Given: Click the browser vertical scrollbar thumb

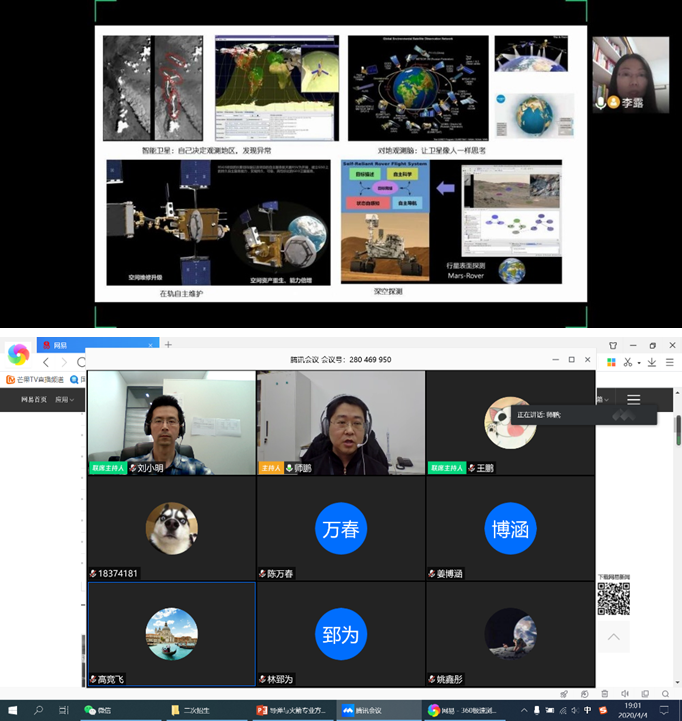Looking at the screenshot, I should pyautogui.click(x=677, y=428).
